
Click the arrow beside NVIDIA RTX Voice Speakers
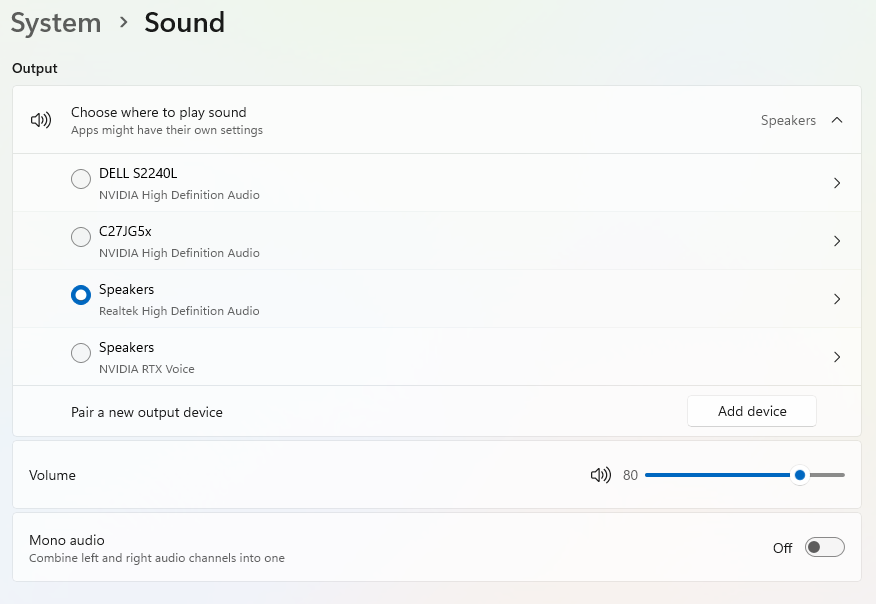click(837, 357)
